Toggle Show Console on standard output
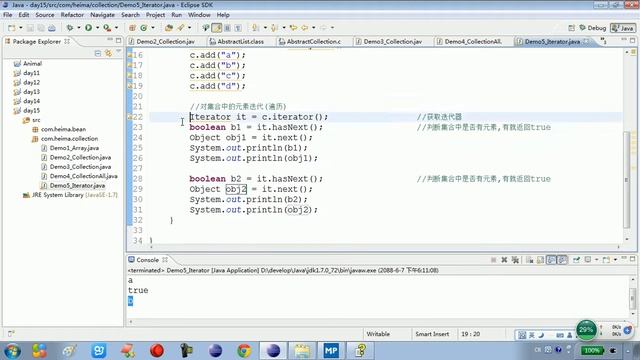Viewport: 640px width, 360px height. tap(551, 260)
